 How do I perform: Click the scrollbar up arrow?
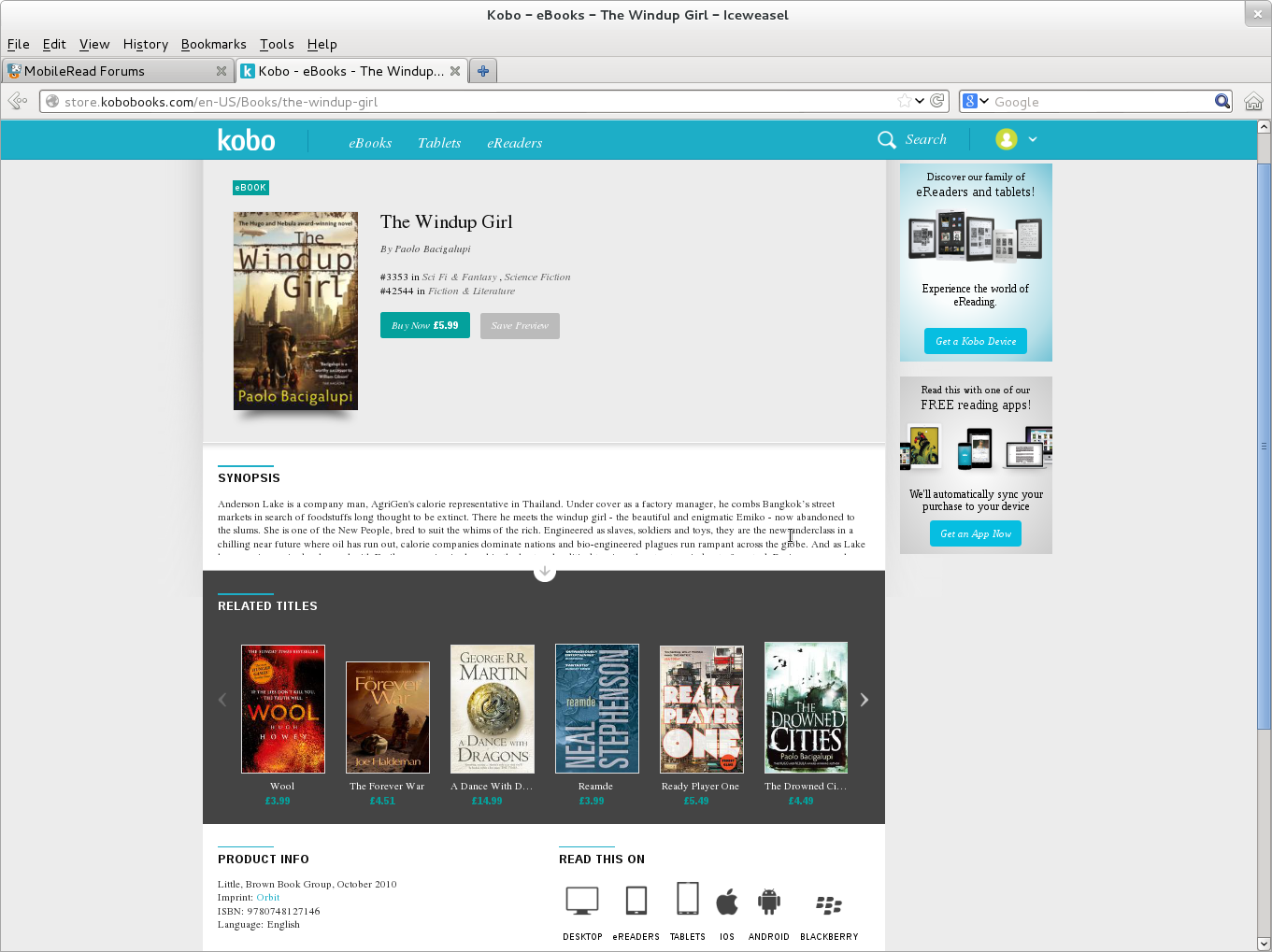(1265, 126)
